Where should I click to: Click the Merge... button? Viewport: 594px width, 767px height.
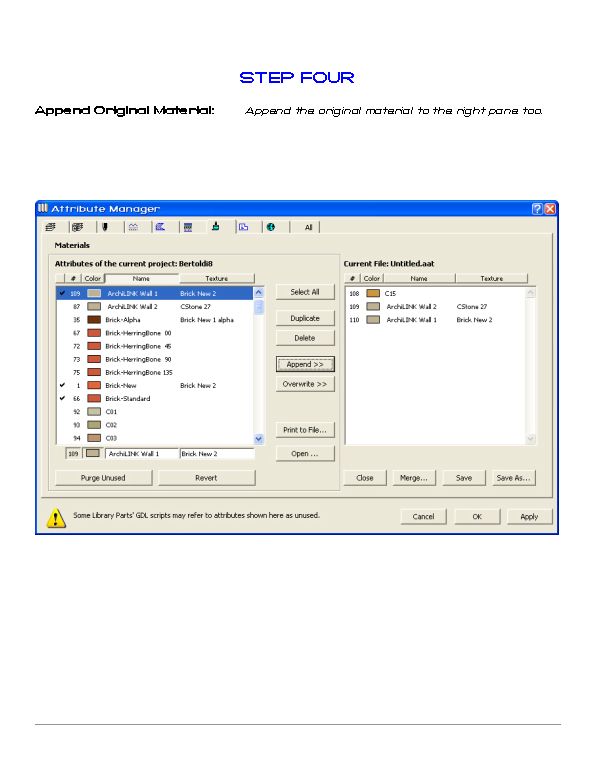(x=414, y=478)
